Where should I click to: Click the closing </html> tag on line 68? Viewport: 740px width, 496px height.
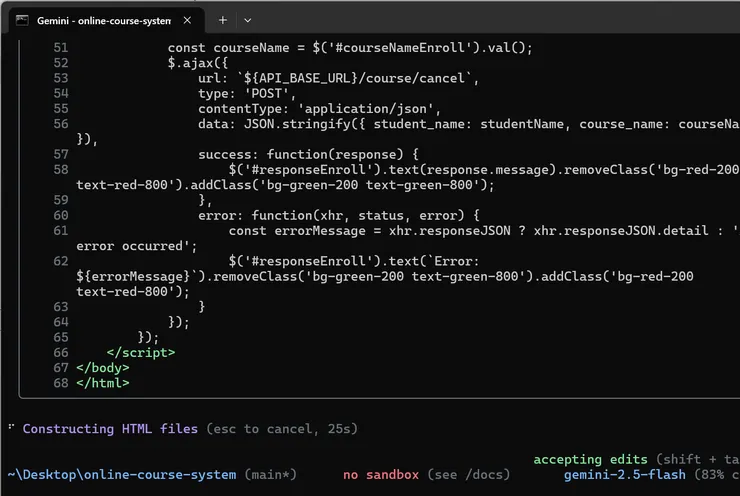(103, 383)
